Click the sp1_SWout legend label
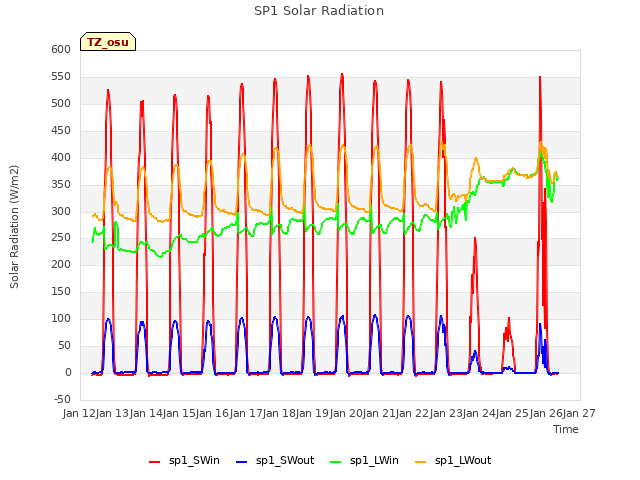Screen dimensions: 640x480 coord(285,460)
